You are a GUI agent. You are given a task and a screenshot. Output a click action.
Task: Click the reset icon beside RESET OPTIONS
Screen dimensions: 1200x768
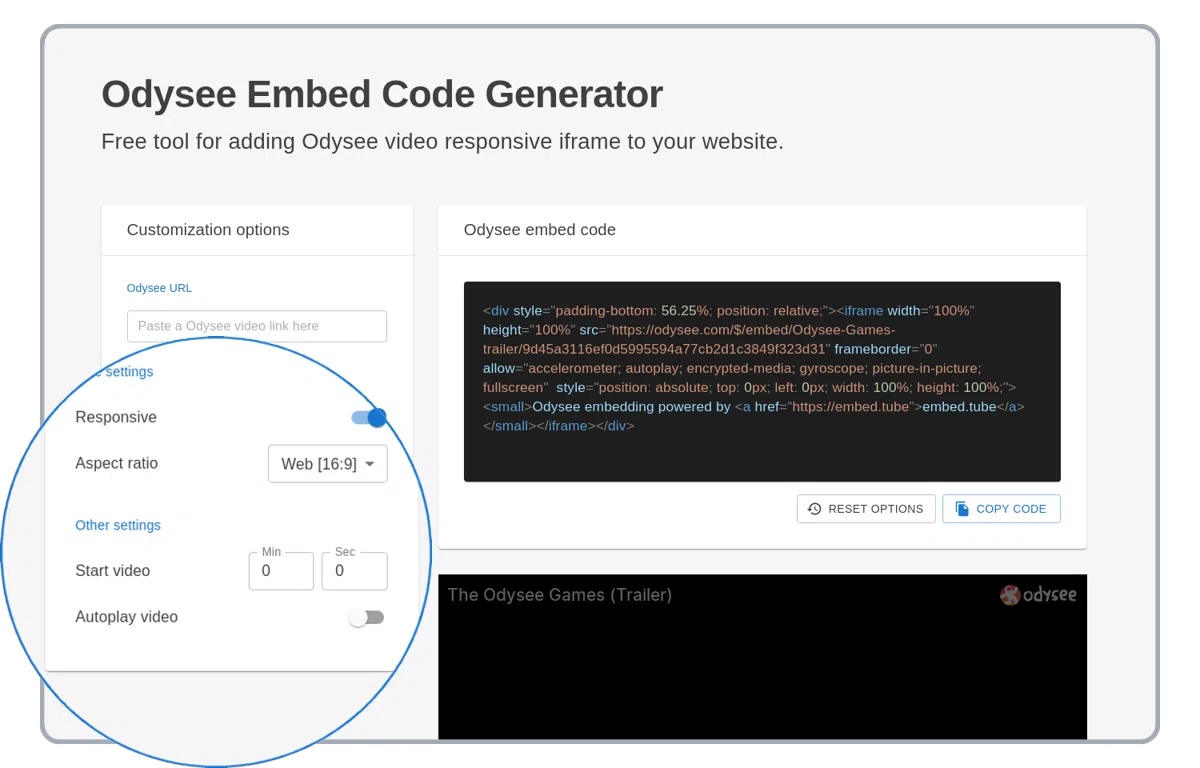pyautogui.click(x=814, y=509)
